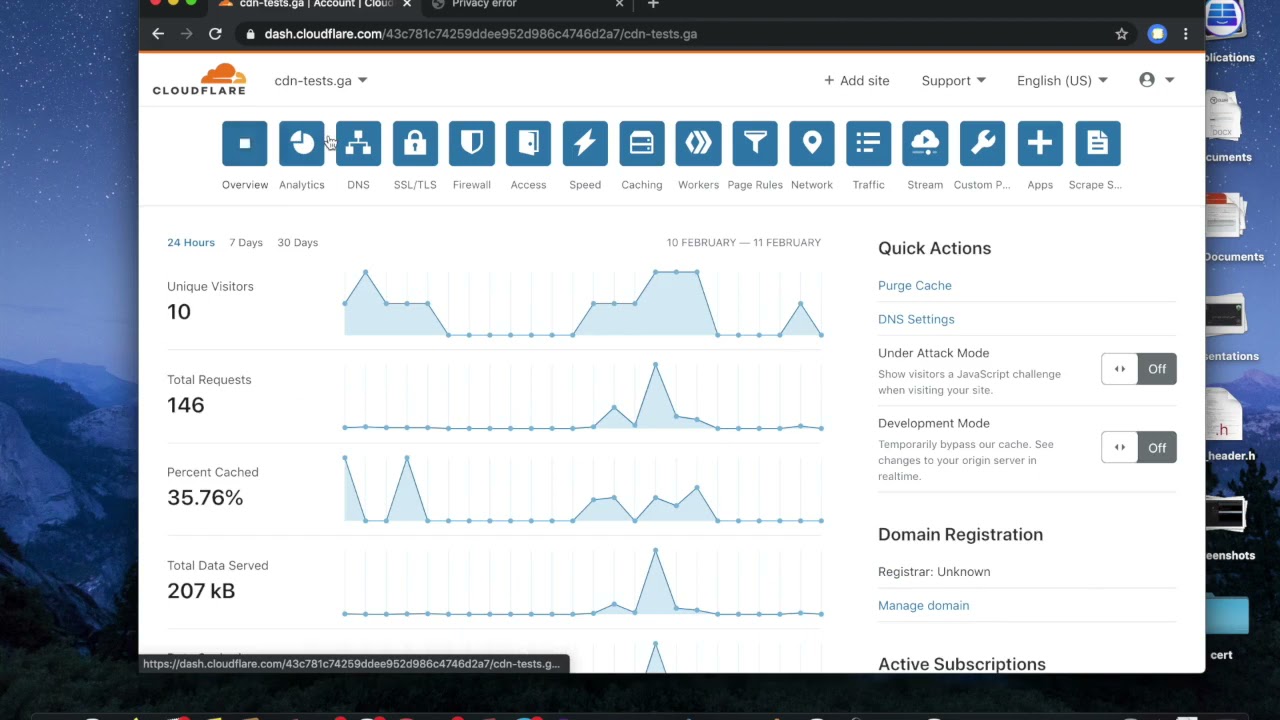Click the Purge Cache link
The image size is (1280, 720).
[x=915, y=285]
